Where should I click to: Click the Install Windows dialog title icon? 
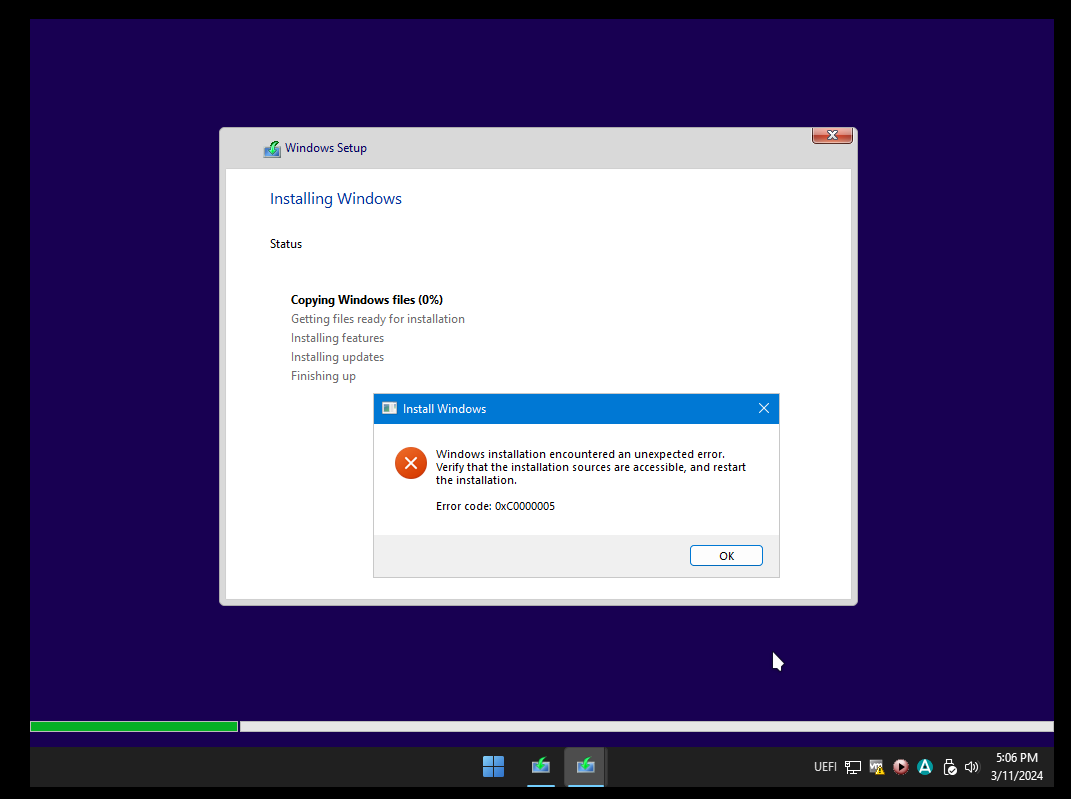389,408
